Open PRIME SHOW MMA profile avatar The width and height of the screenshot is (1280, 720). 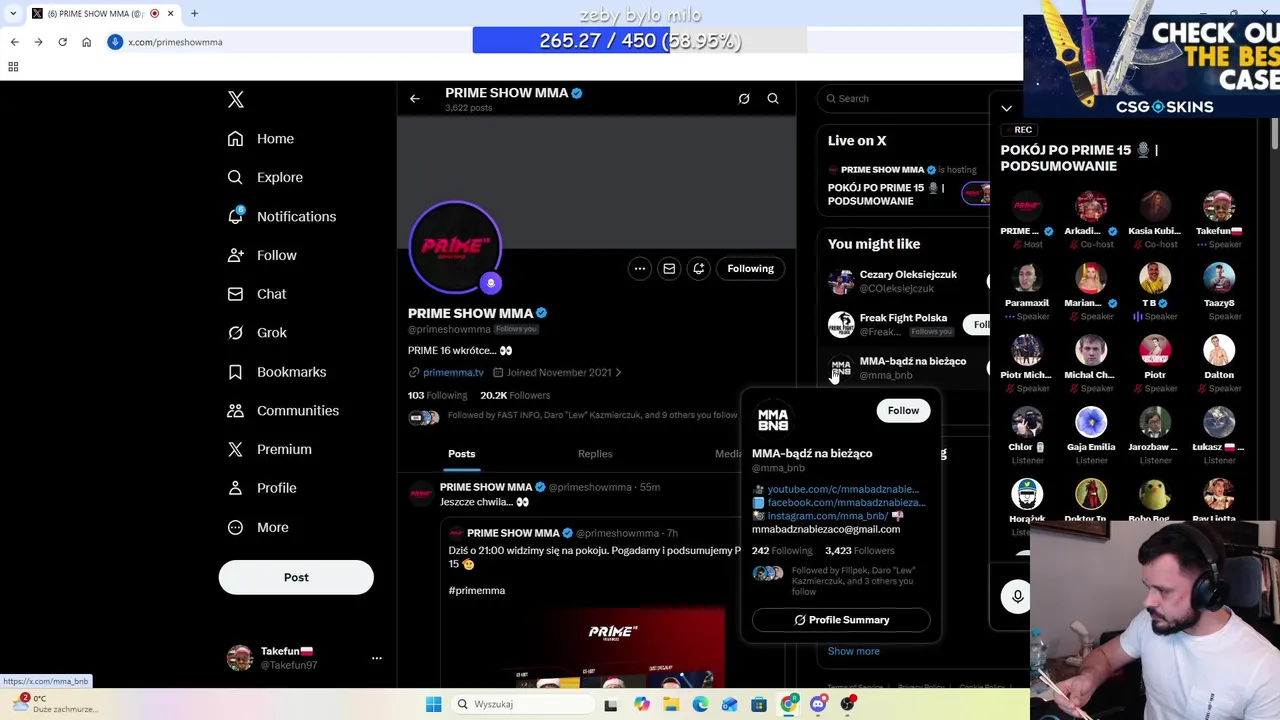click(x=455, y=247)
